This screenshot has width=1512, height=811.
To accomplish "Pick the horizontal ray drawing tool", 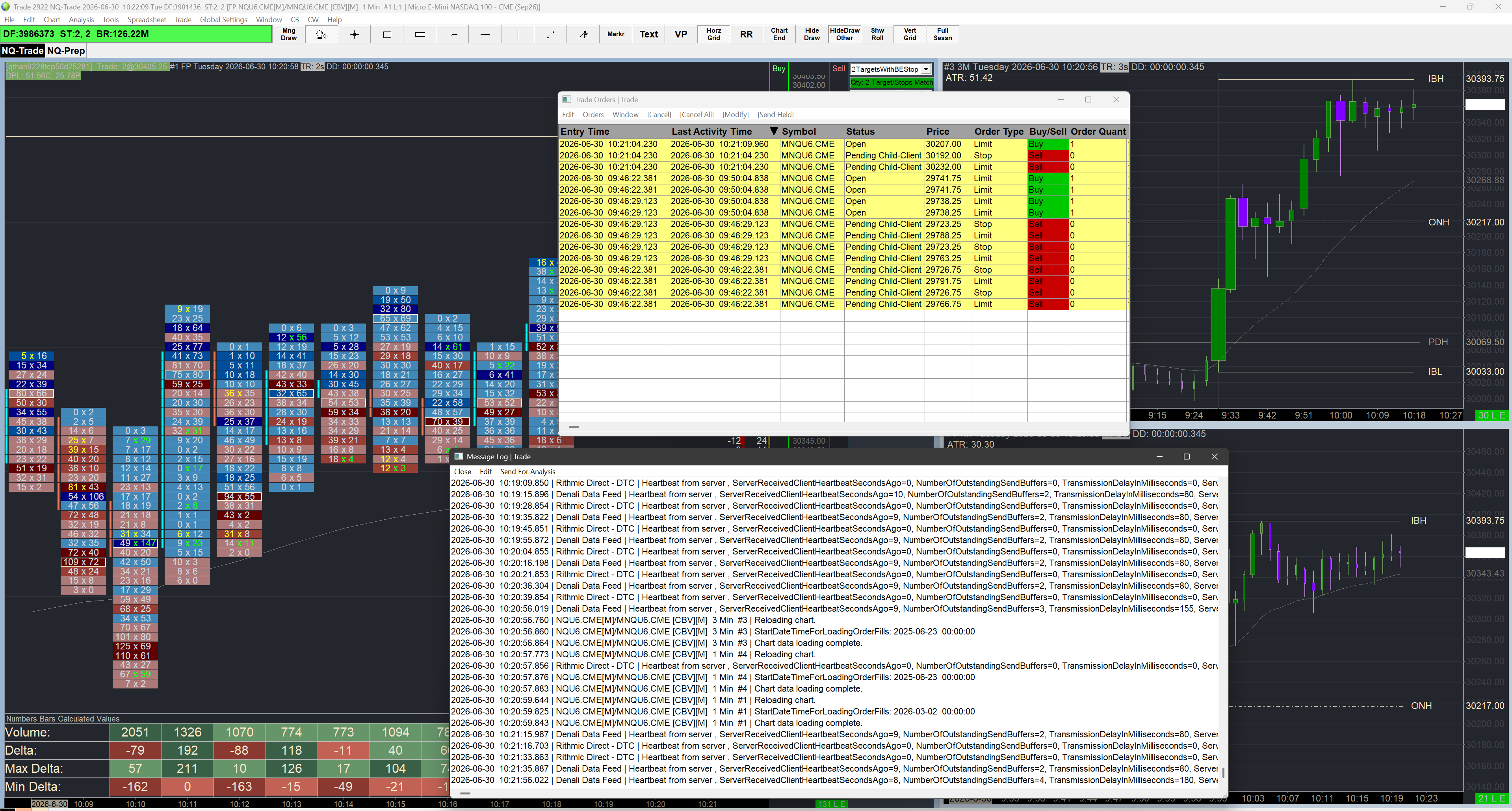I will 453,34.
